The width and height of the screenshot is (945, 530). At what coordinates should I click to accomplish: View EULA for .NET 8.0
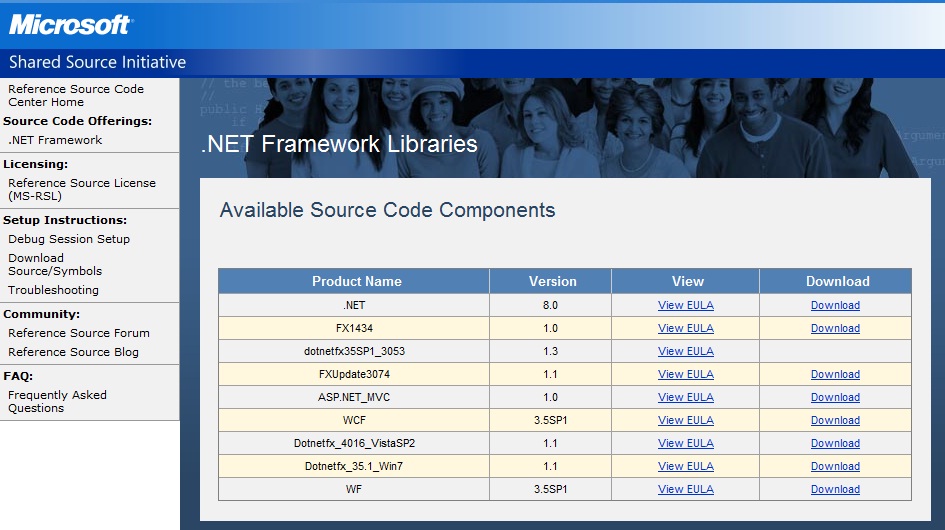685,305
